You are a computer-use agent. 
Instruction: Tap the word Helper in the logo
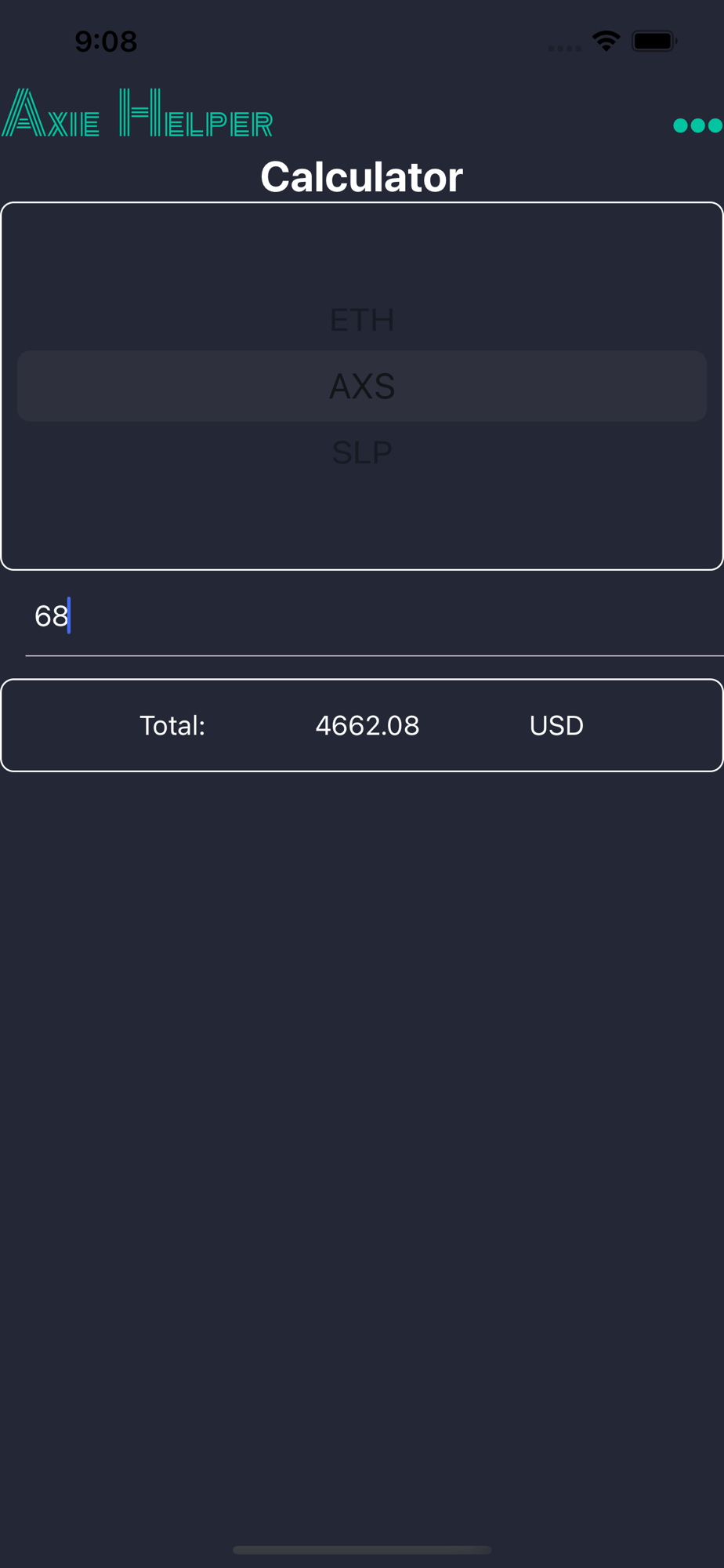click(x=196, y=113)
